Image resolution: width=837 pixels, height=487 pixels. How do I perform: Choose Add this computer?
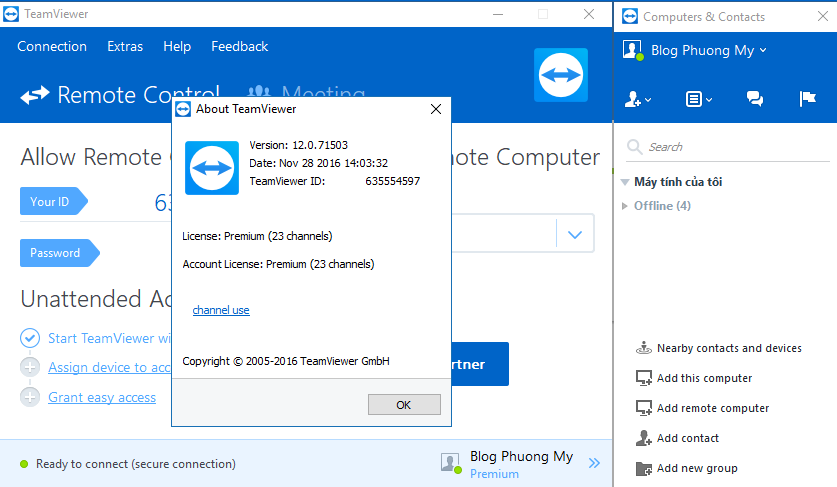pos(704,378)
